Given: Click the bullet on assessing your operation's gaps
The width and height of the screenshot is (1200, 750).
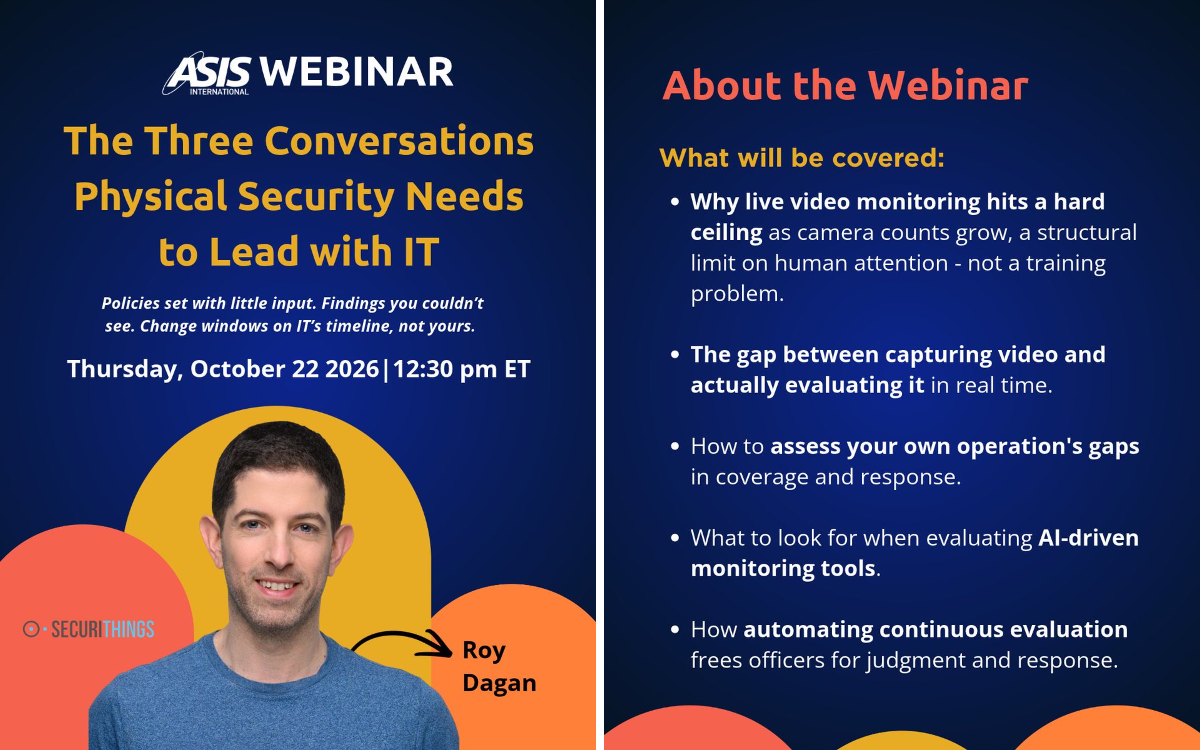Looking at the screenshot, I should [x=905, y=461].
